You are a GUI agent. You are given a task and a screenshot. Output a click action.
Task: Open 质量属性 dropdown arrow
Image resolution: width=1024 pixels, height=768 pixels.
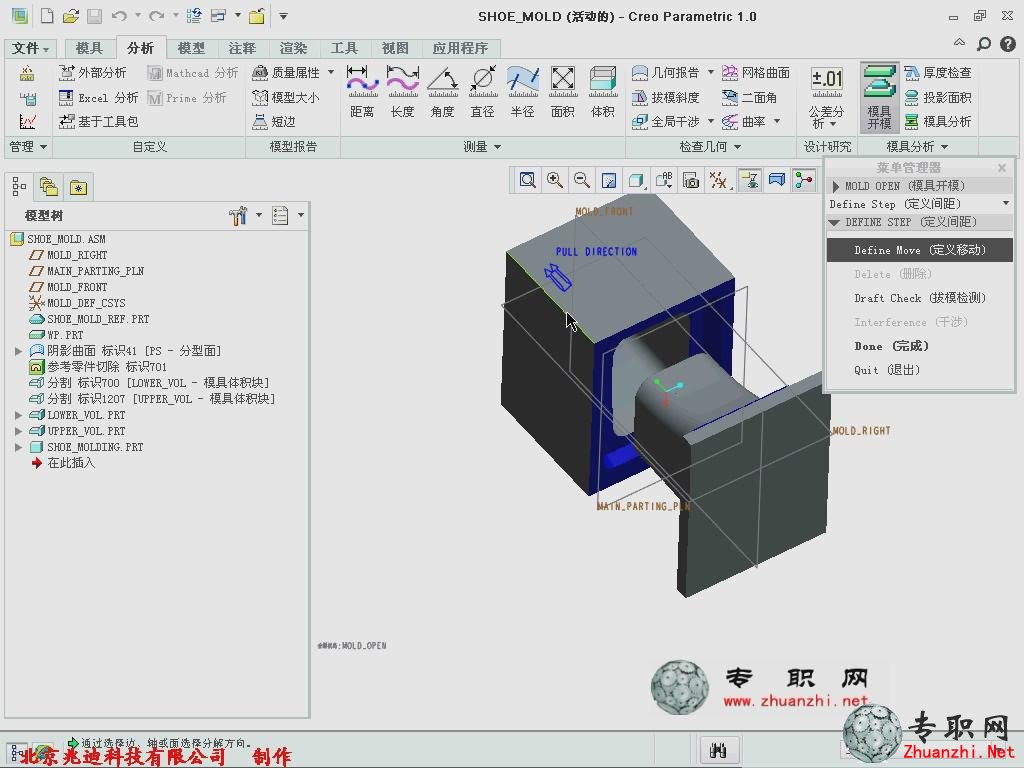330,72
